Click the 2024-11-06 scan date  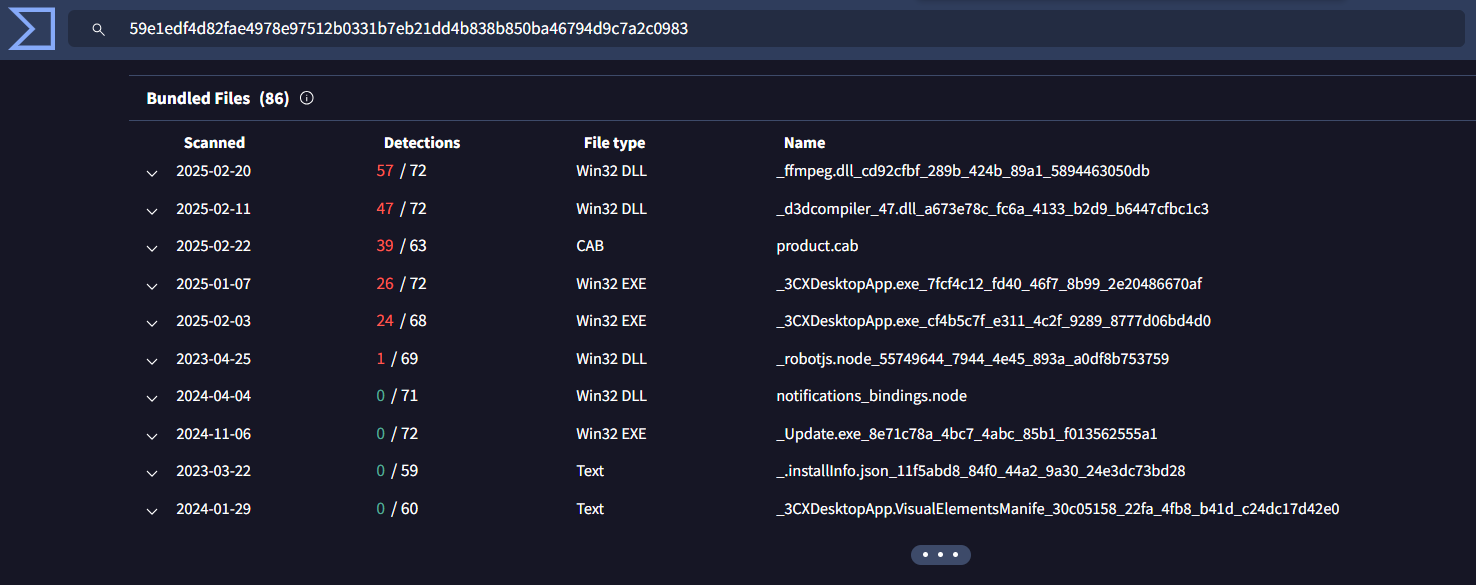point(213,434)
